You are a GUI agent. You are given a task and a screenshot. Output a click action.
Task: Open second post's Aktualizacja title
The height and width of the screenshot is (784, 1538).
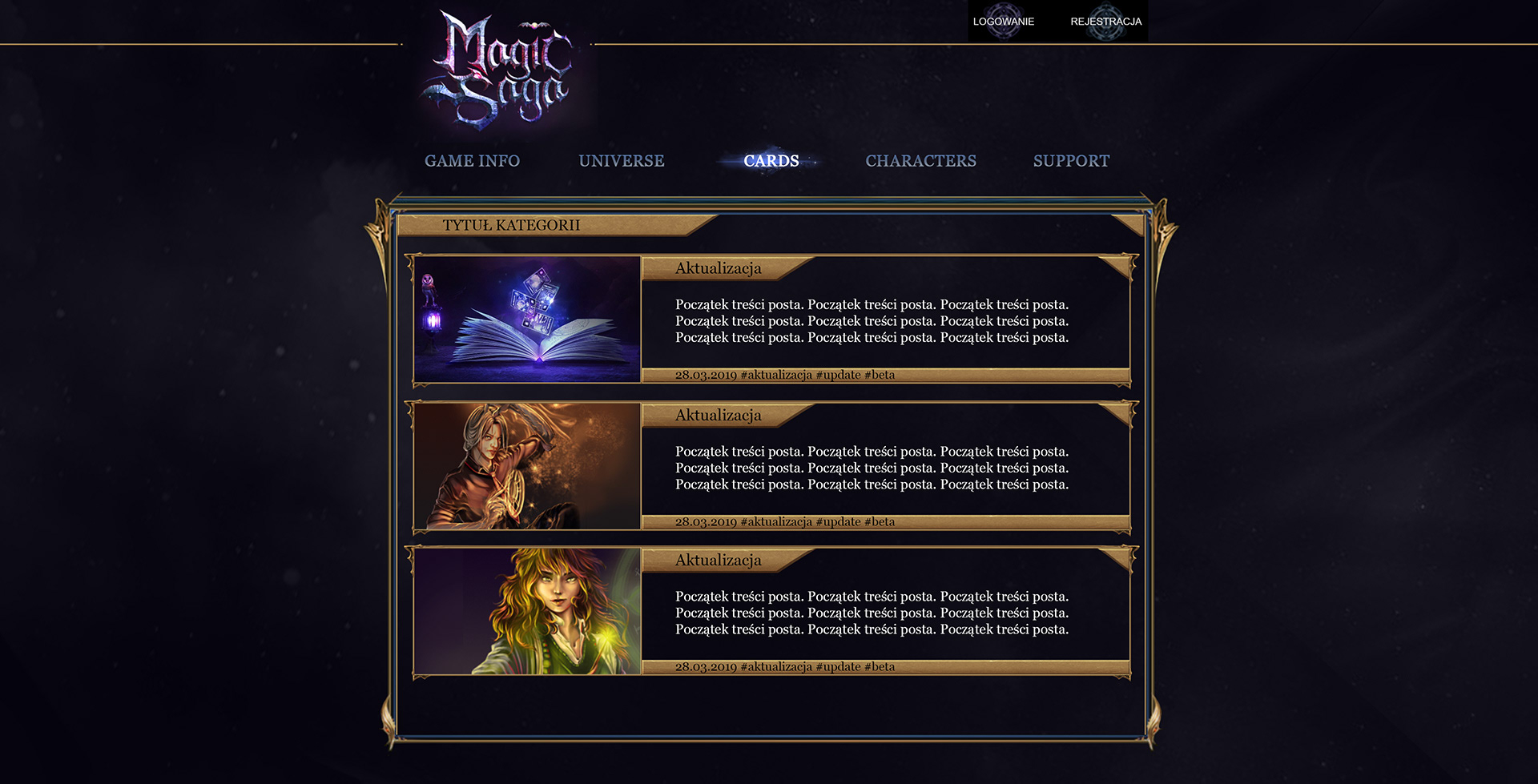718,416
